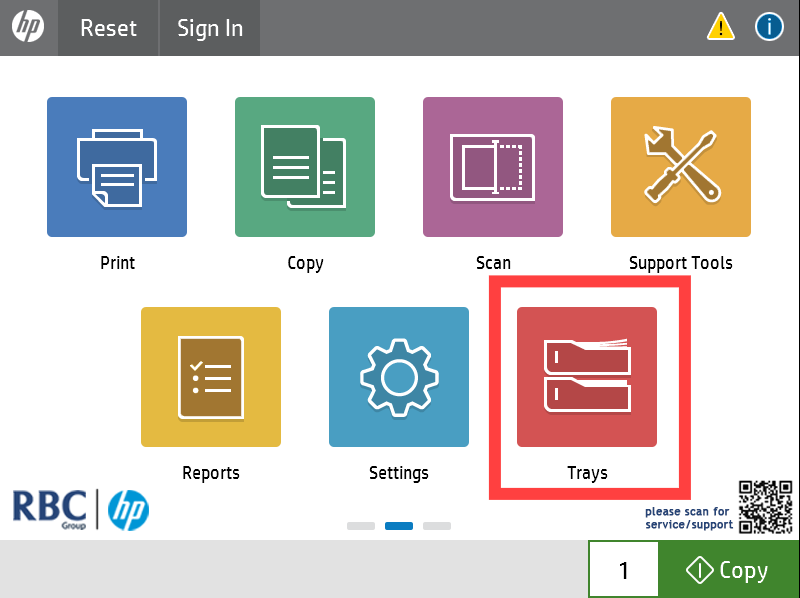Tap the service support QR code
Image resolution: width=800 pixels, height=598 pixels.
click(x=765, y=507)
